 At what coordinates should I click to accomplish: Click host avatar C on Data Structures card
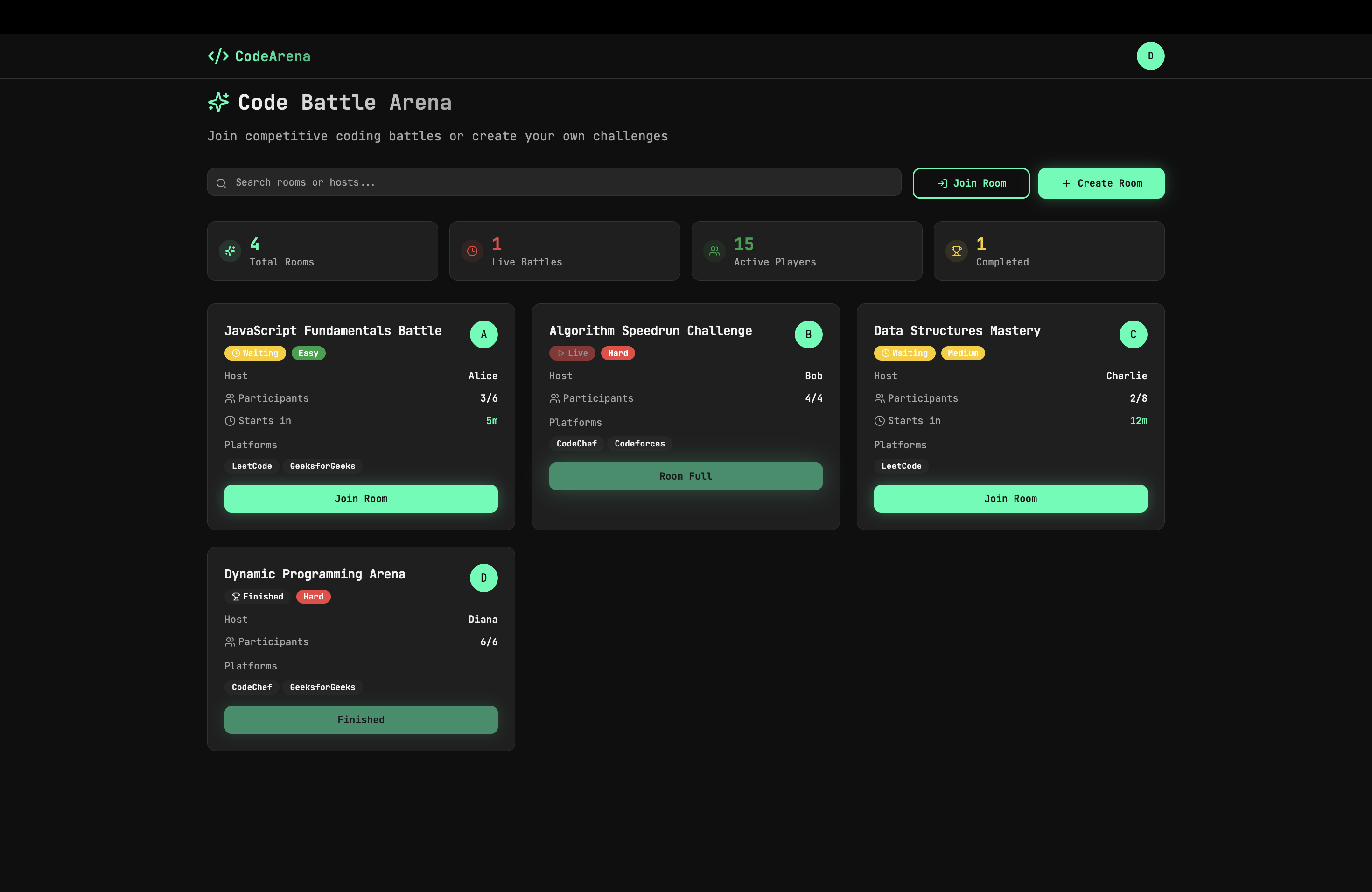click(1133, 334)
